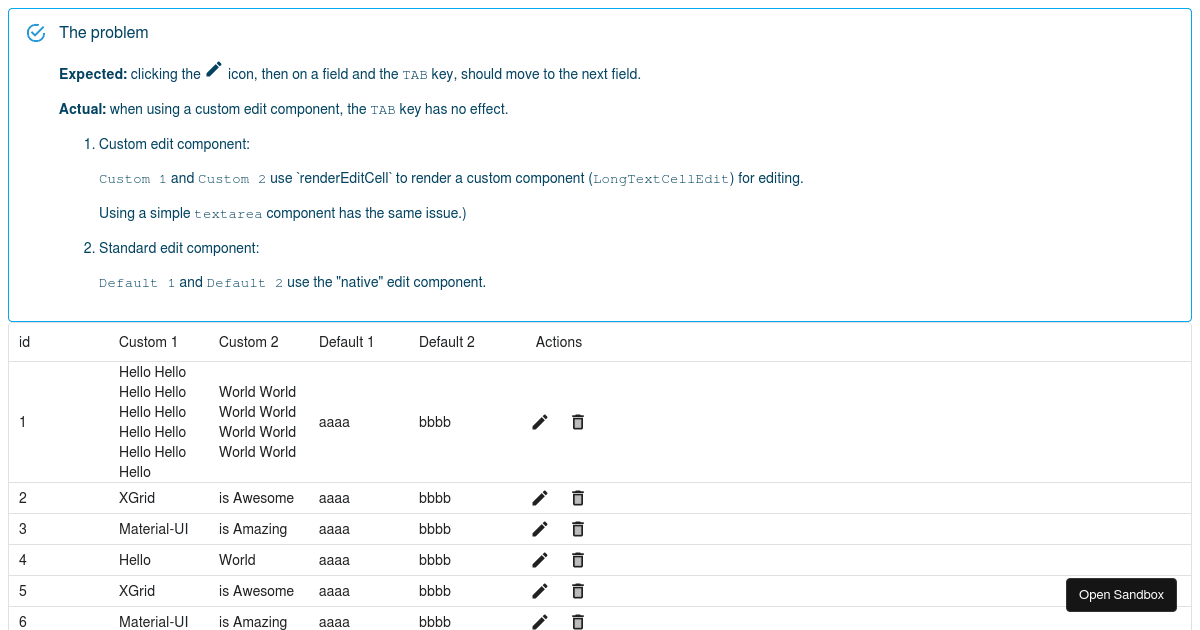This screenshot has height=630, width=1200.
Task: Click the id column header
Action: click(x=25, y=342)
